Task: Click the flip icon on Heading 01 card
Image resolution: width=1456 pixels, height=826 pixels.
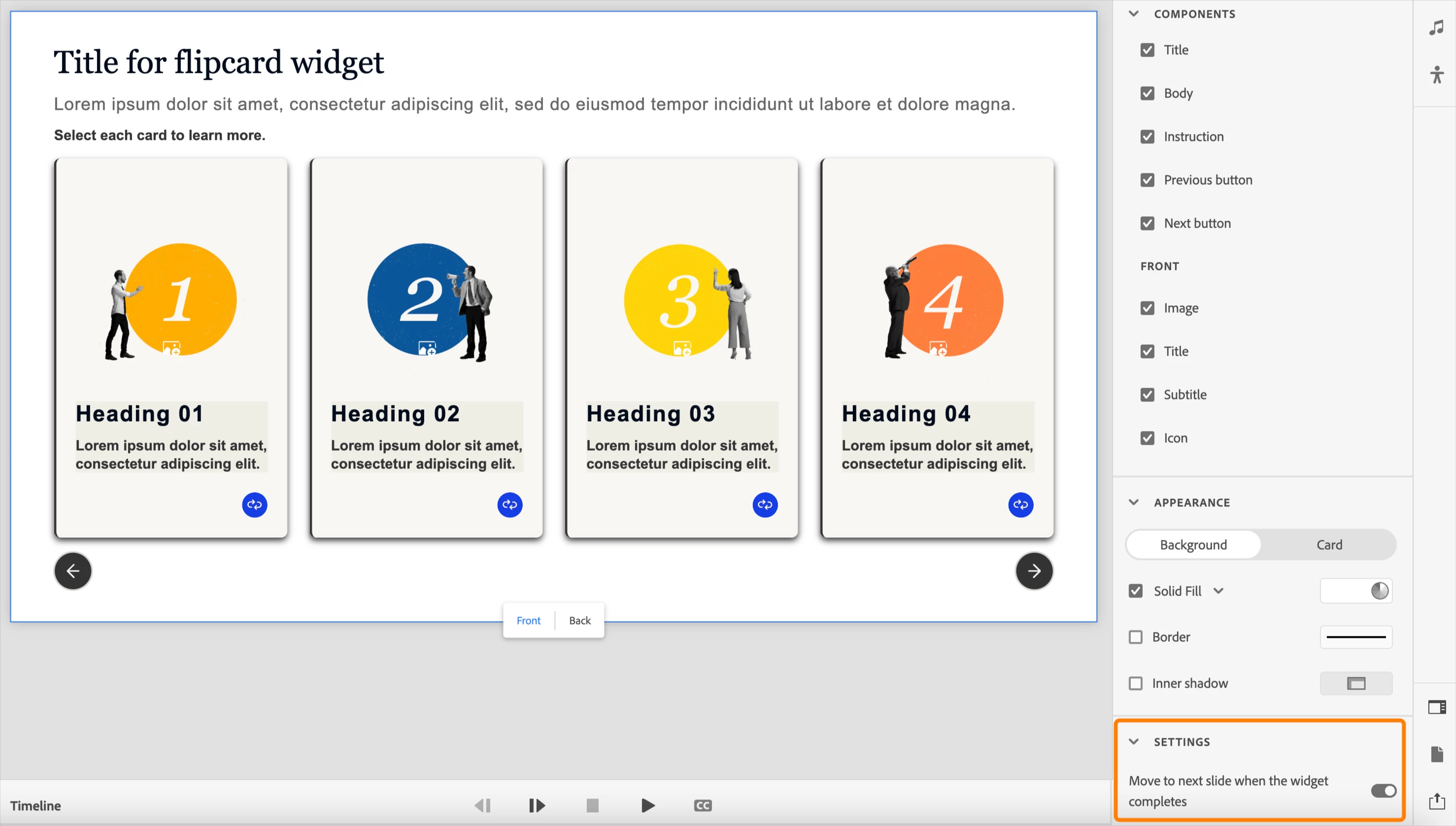Action: (x=254, y=504)
